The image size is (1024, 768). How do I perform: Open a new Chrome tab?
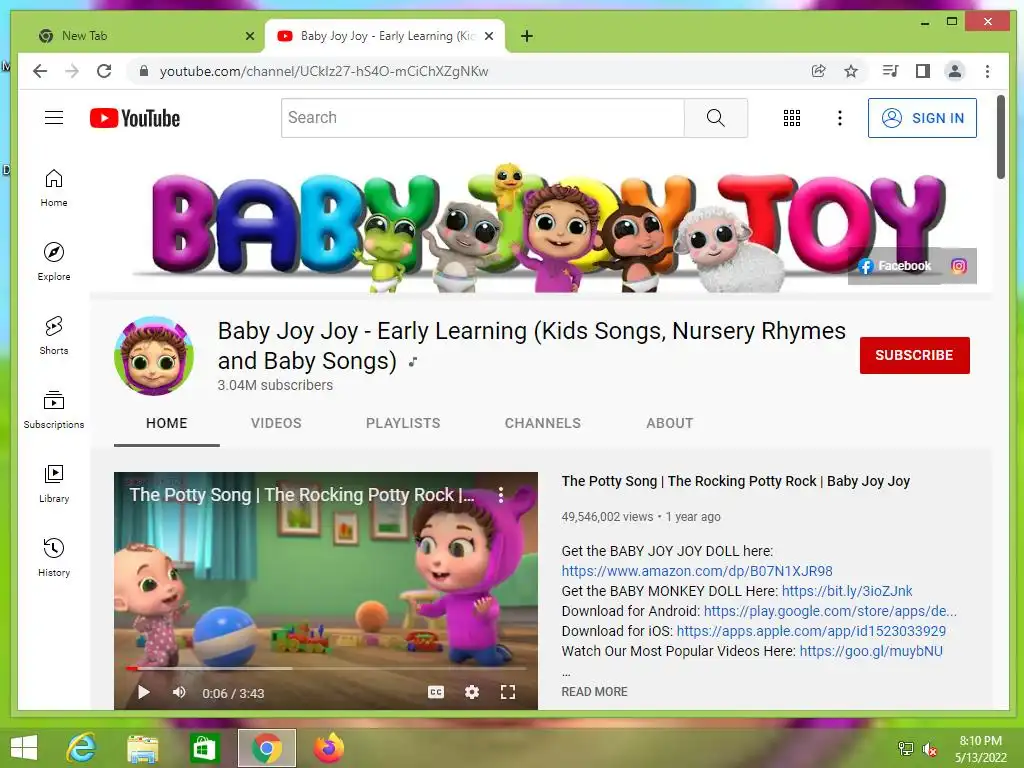(x=527, y=36)
